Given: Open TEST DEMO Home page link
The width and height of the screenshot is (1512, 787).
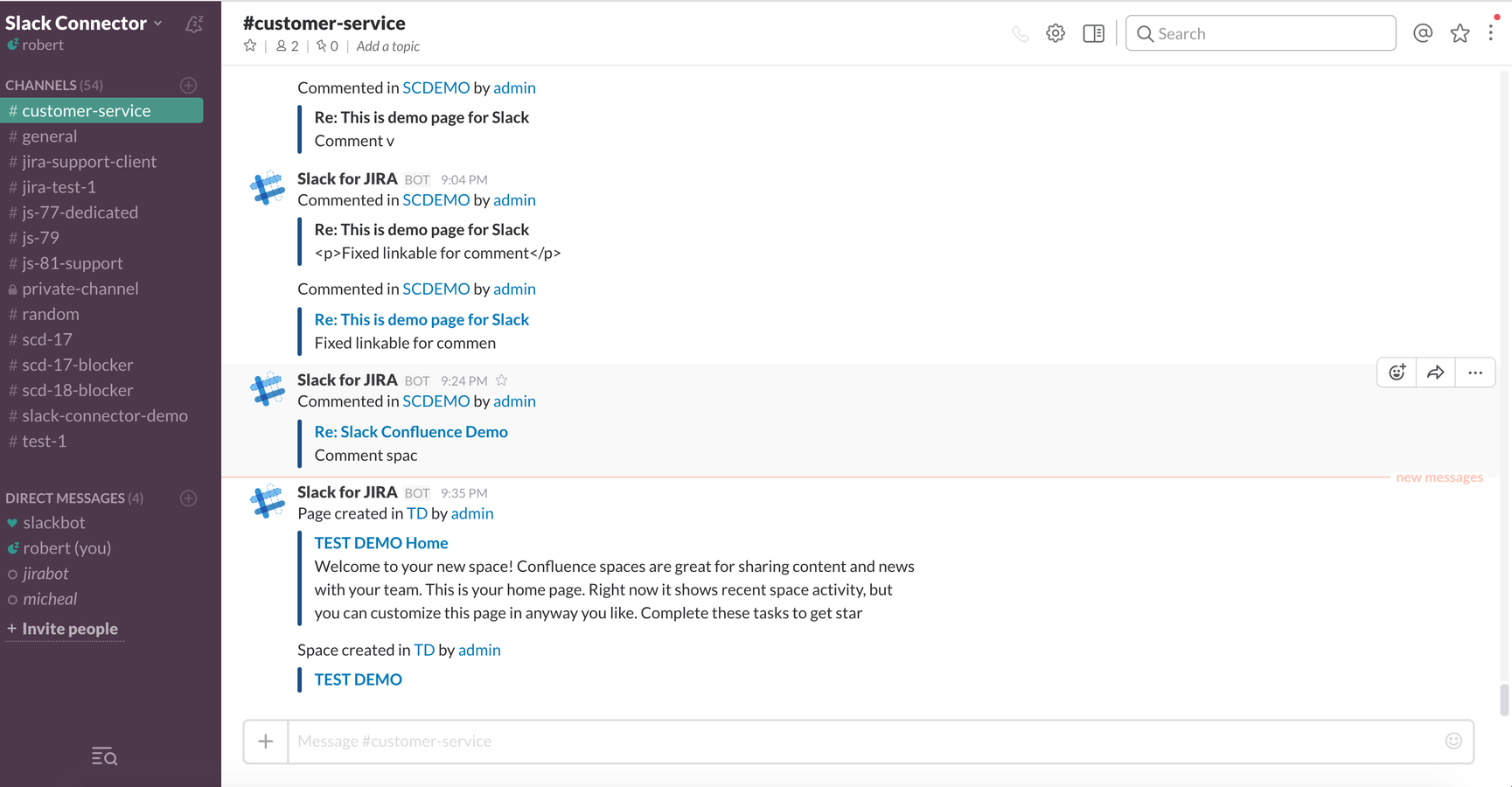Looking at the screenshot, I should (x=381, y=542).
